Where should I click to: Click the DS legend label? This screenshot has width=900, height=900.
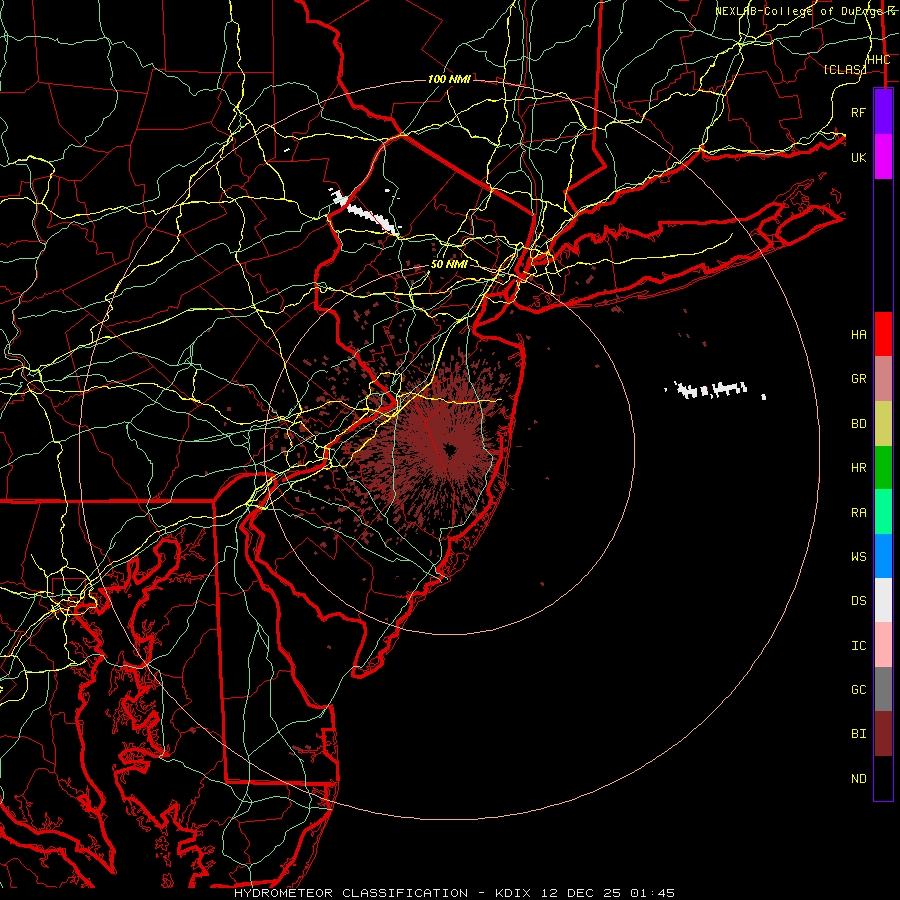(858, 601)
